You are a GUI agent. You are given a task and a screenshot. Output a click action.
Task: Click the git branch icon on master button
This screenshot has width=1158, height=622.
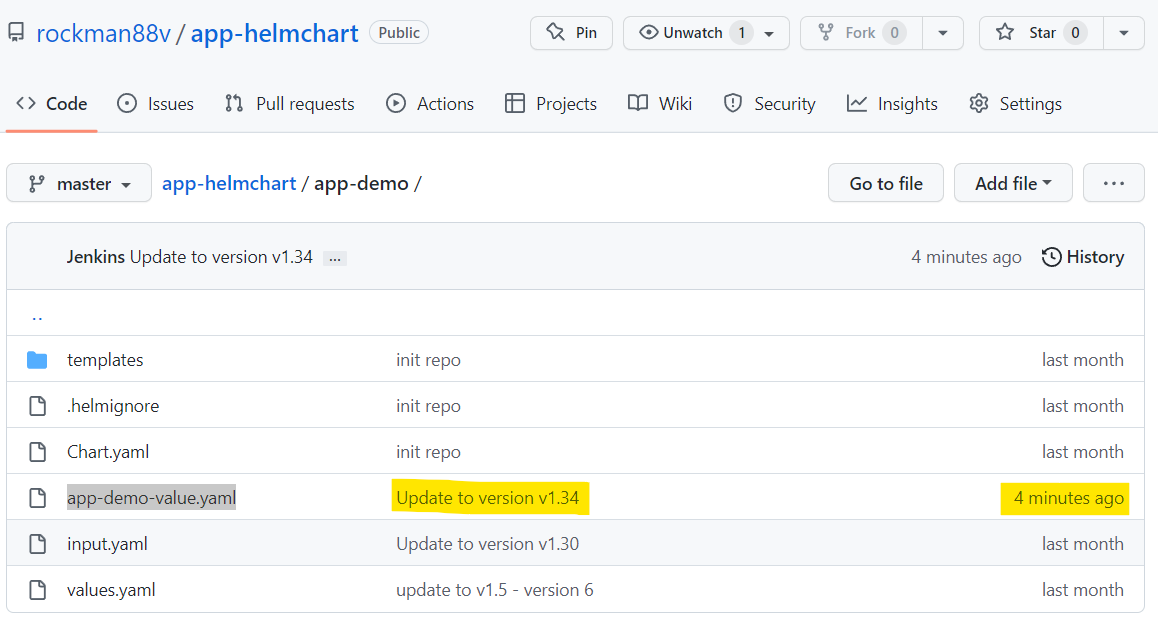coord(36,184)
